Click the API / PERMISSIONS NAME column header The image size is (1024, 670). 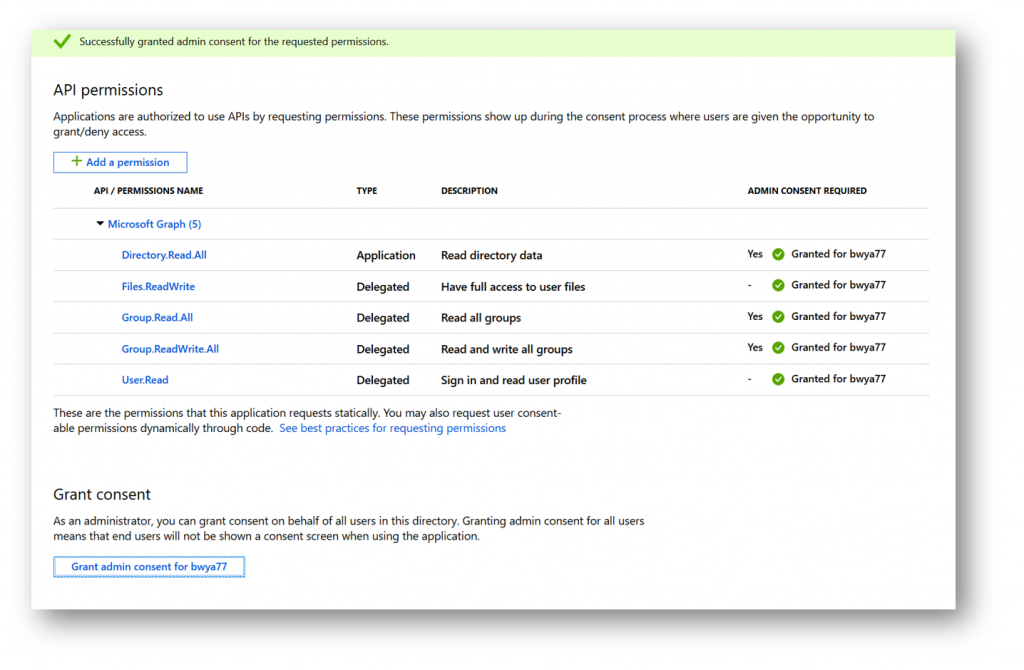pos(148,191)
